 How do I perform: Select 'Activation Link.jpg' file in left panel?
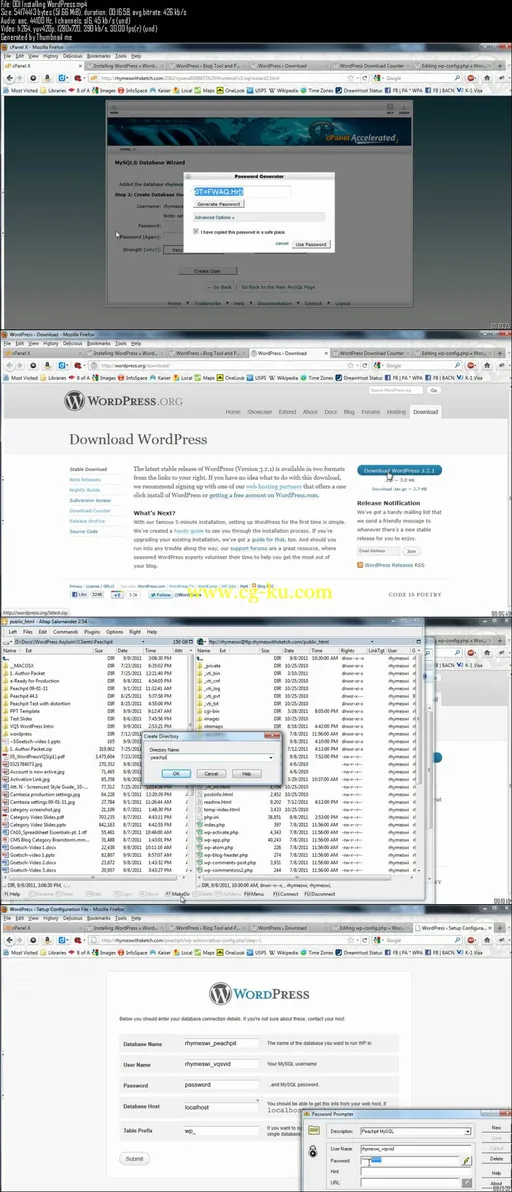28,778
